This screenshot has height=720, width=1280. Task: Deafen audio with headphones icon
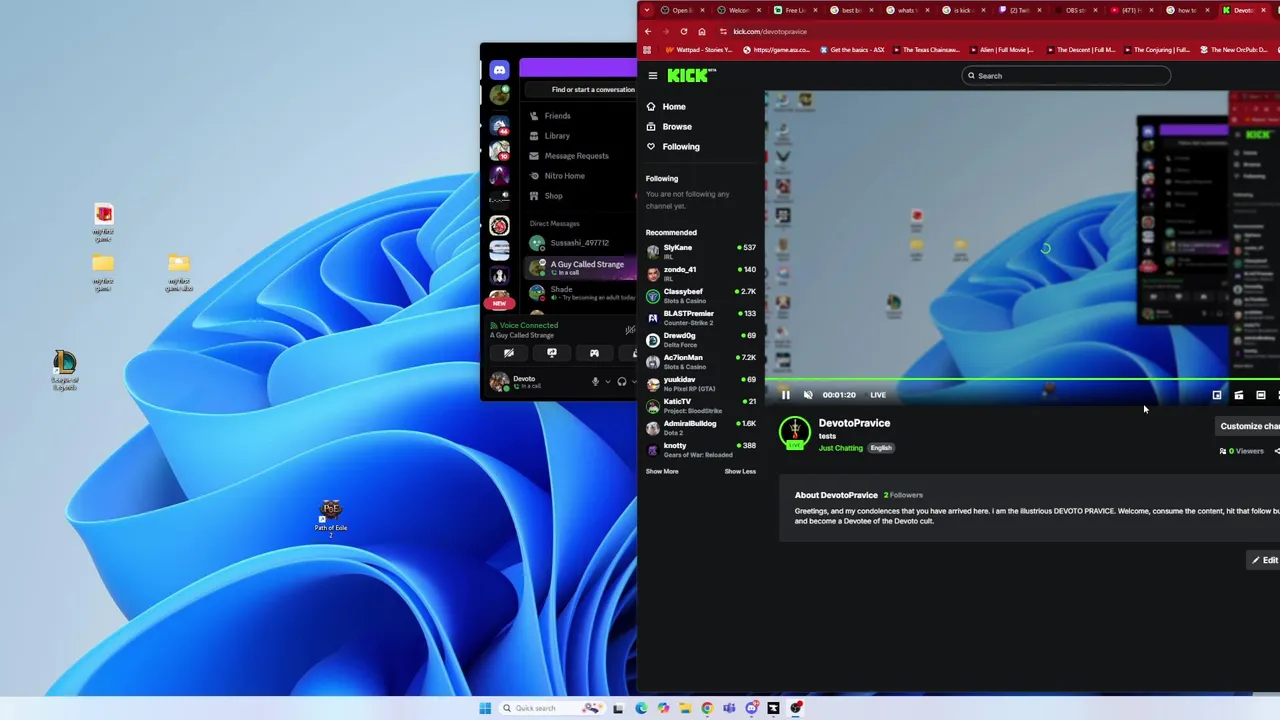[622, 381]
